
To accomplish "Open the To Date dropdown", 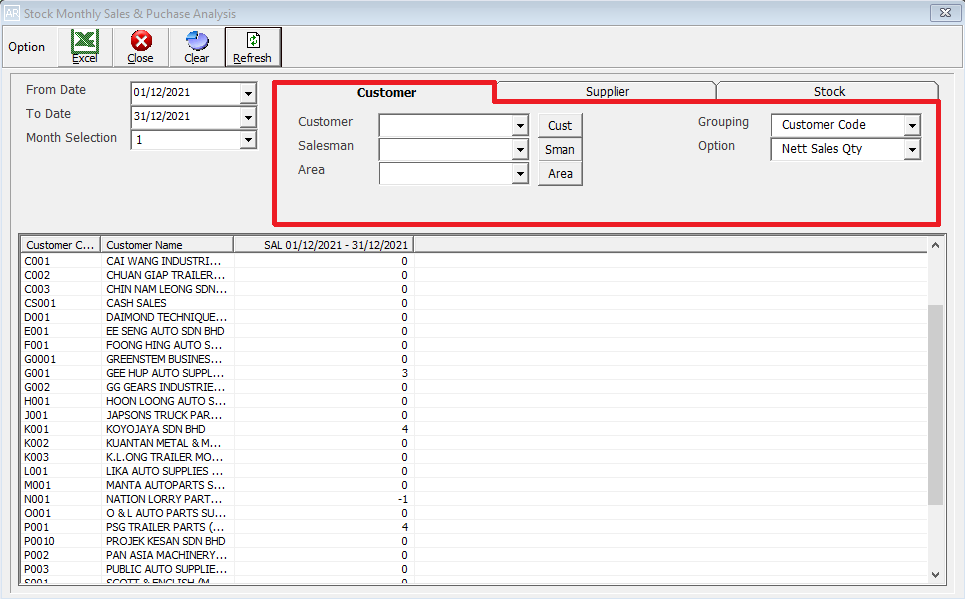I will [x=248, y=117].
